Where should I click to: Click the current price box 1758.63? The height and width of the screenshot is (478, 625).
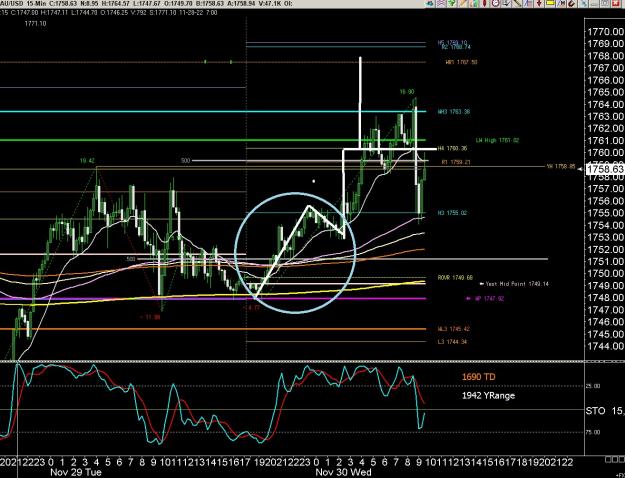[x=605, y=169]
